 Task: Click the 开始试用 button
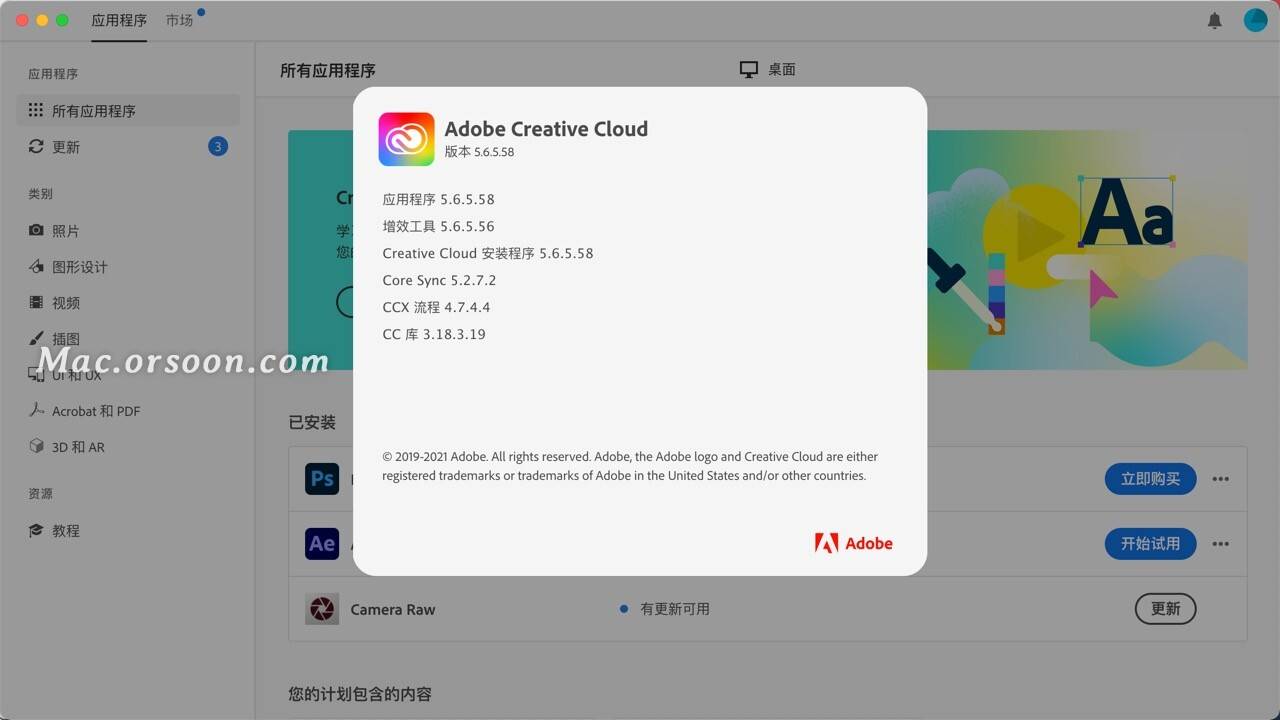(x=1150, y=543)
